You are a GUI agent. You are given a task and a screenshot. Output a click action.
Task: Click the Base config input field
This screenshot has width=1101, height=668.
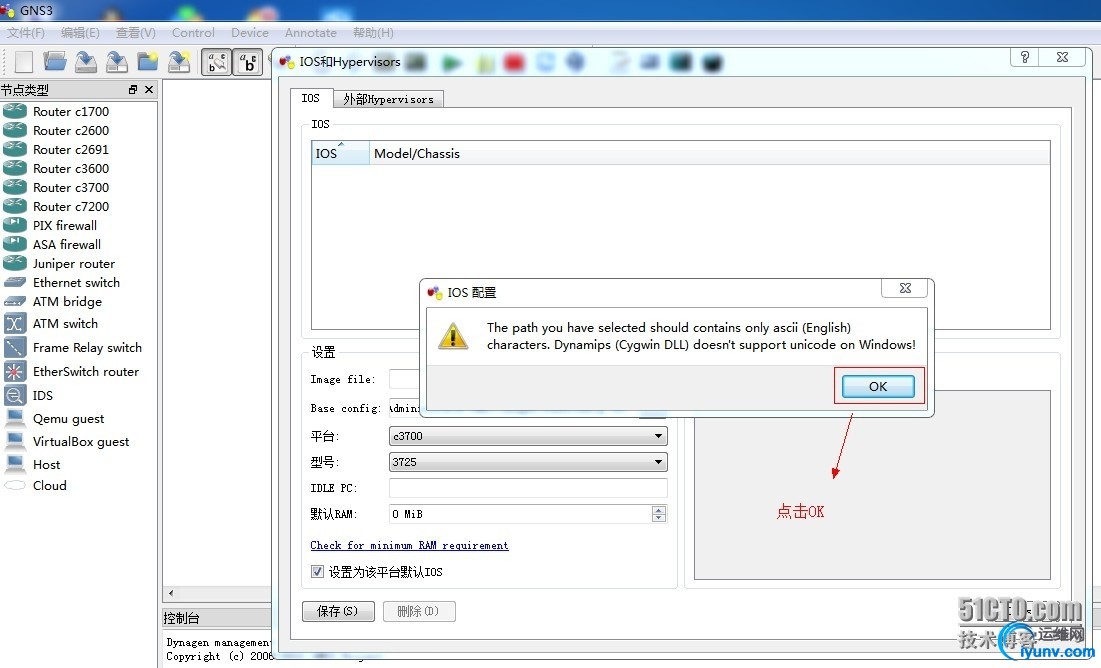pos(406,408)
